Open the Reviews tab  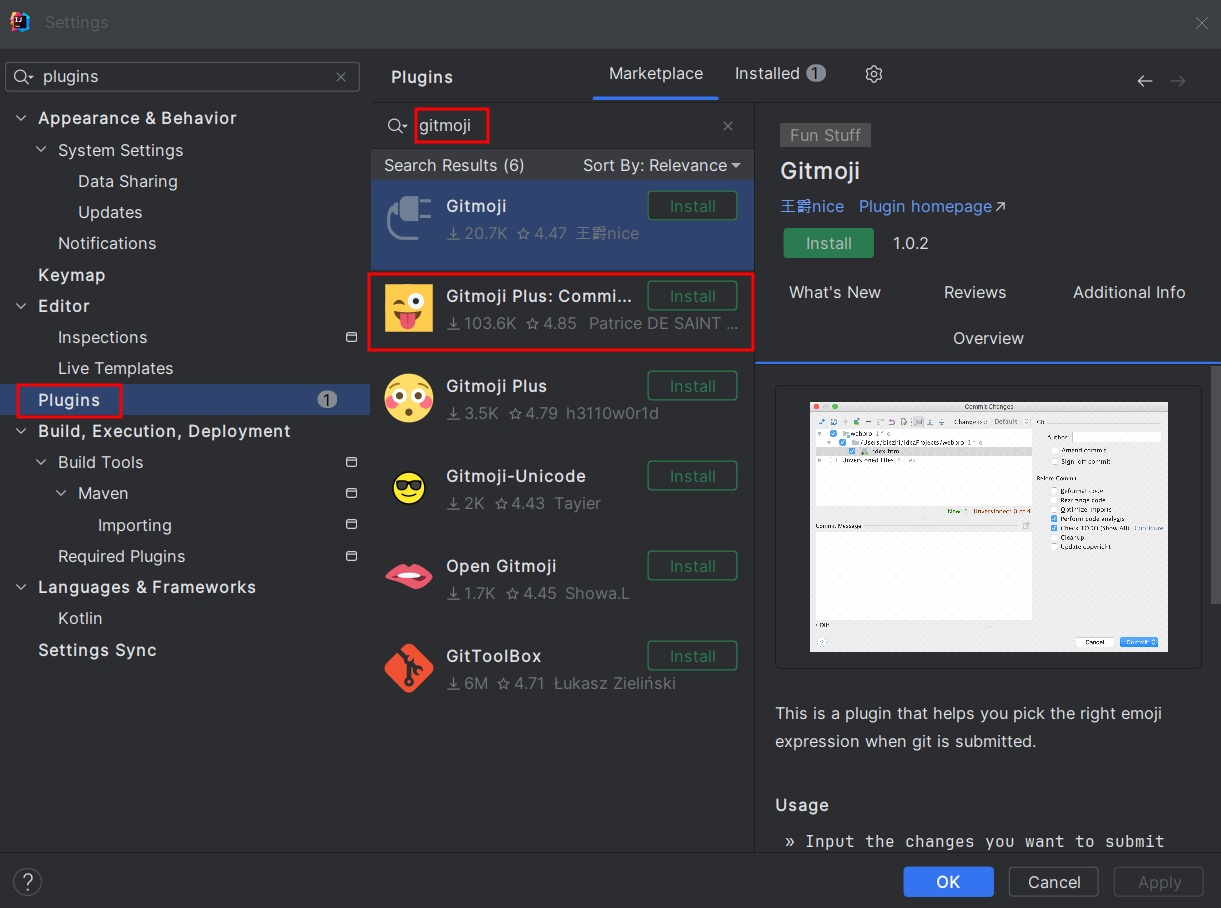coord(975,292)
